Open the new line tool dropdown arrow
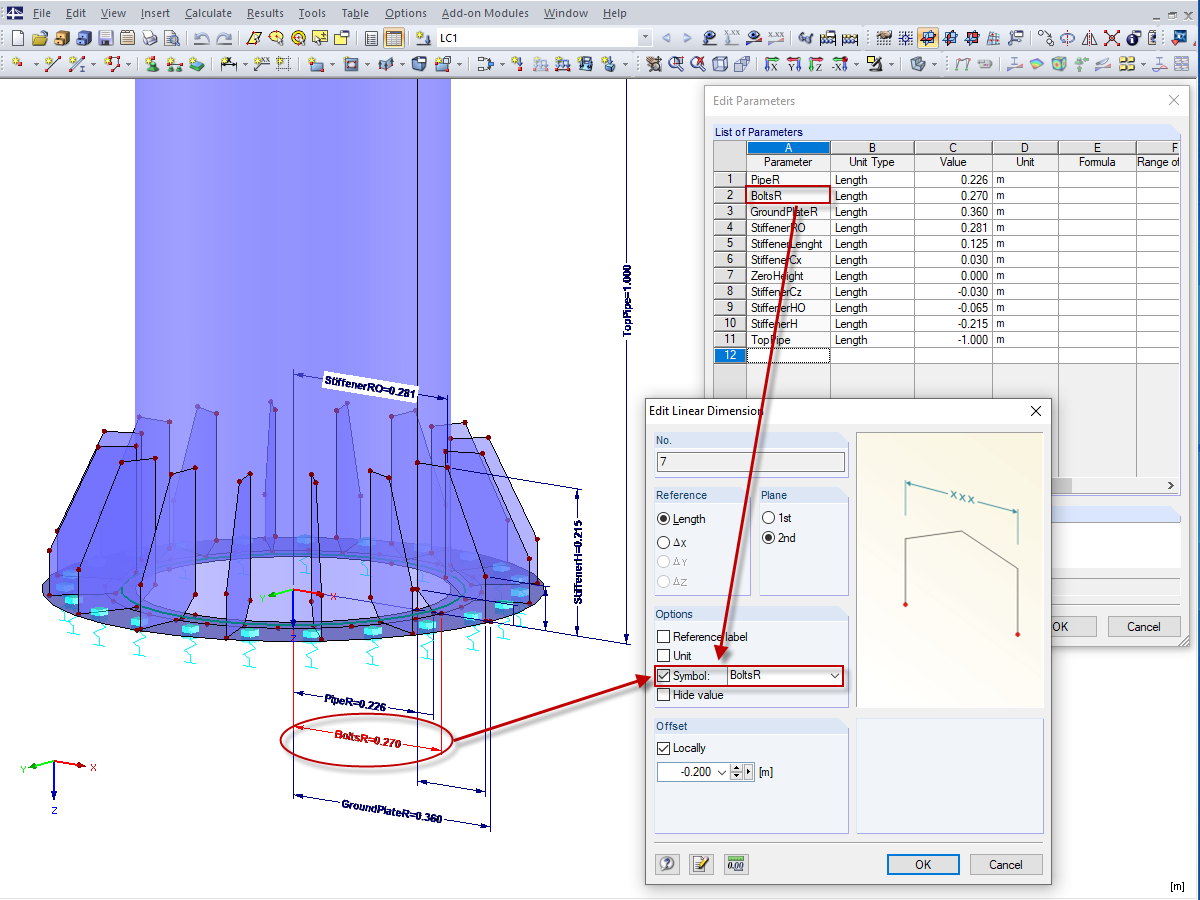This screenshot has width=1200, height=900. [93, 63]
